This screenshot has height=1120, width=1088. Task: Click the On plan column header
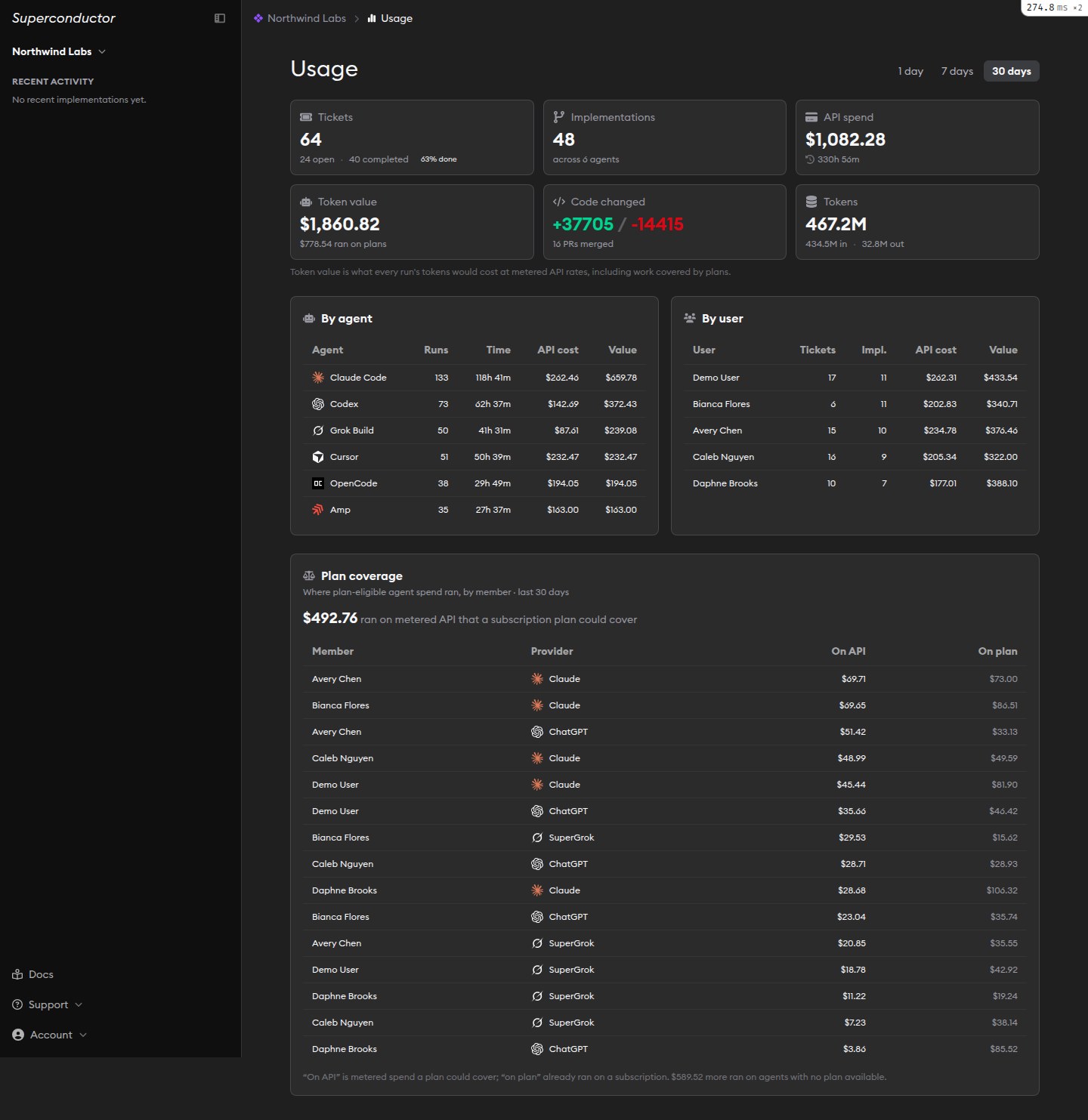pyautogui.click(x=997, y=651)
